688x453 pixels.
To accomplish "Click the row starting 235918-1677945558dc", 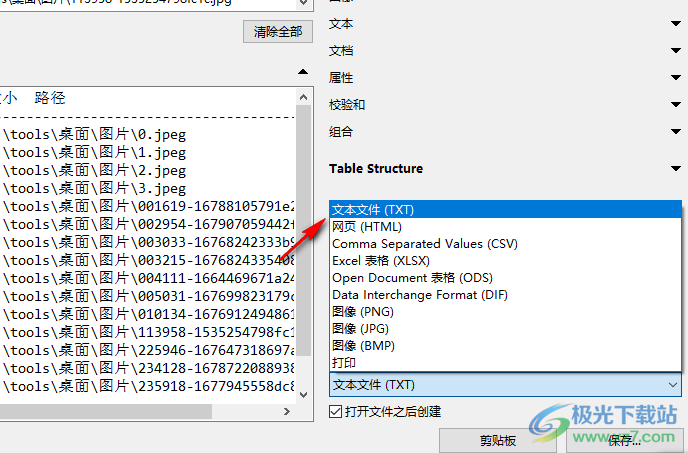I will coord(148,386).
